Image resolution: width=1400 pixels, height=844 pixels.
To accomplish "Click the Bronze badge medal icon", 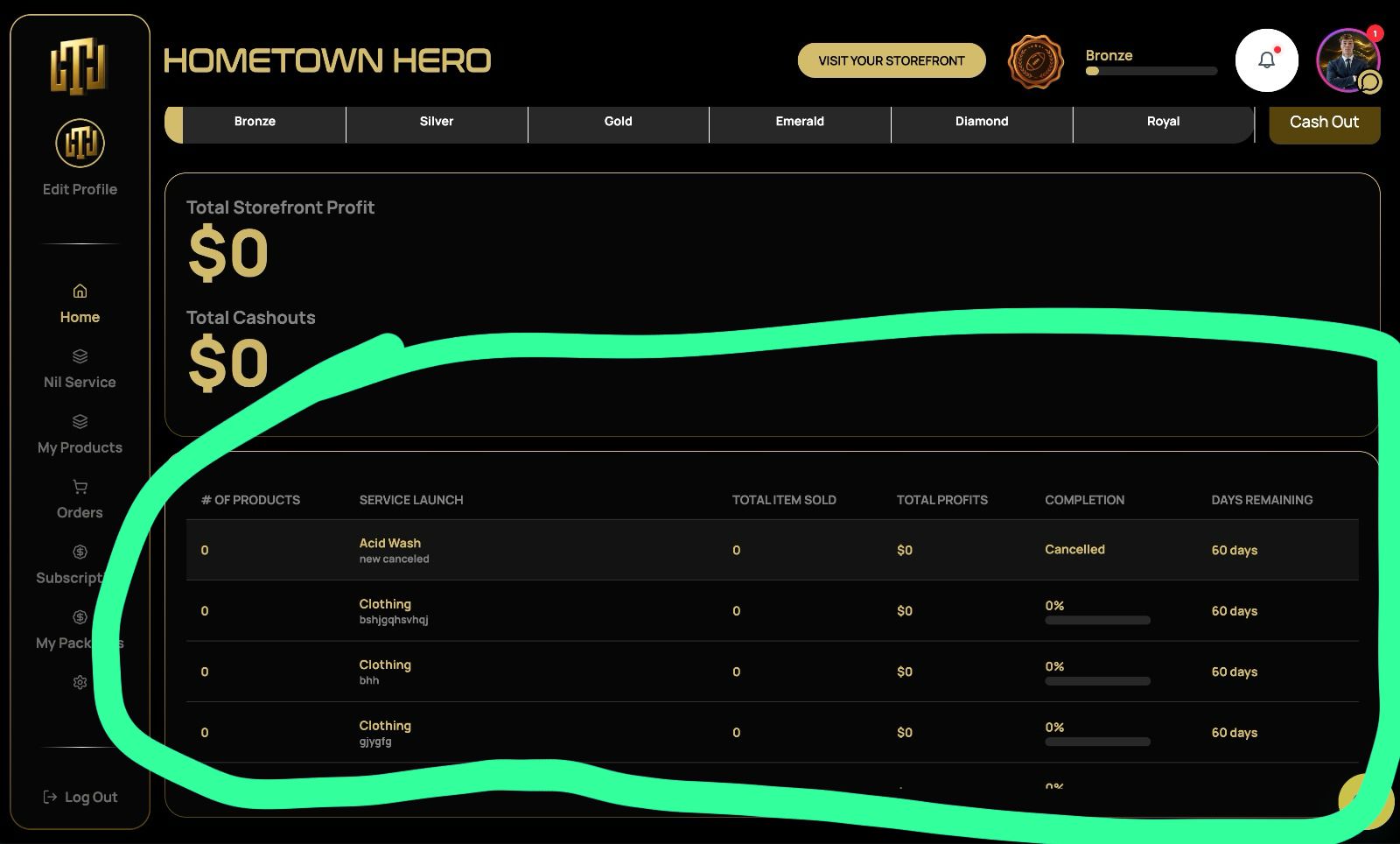I will click(x=1035, y=62).
